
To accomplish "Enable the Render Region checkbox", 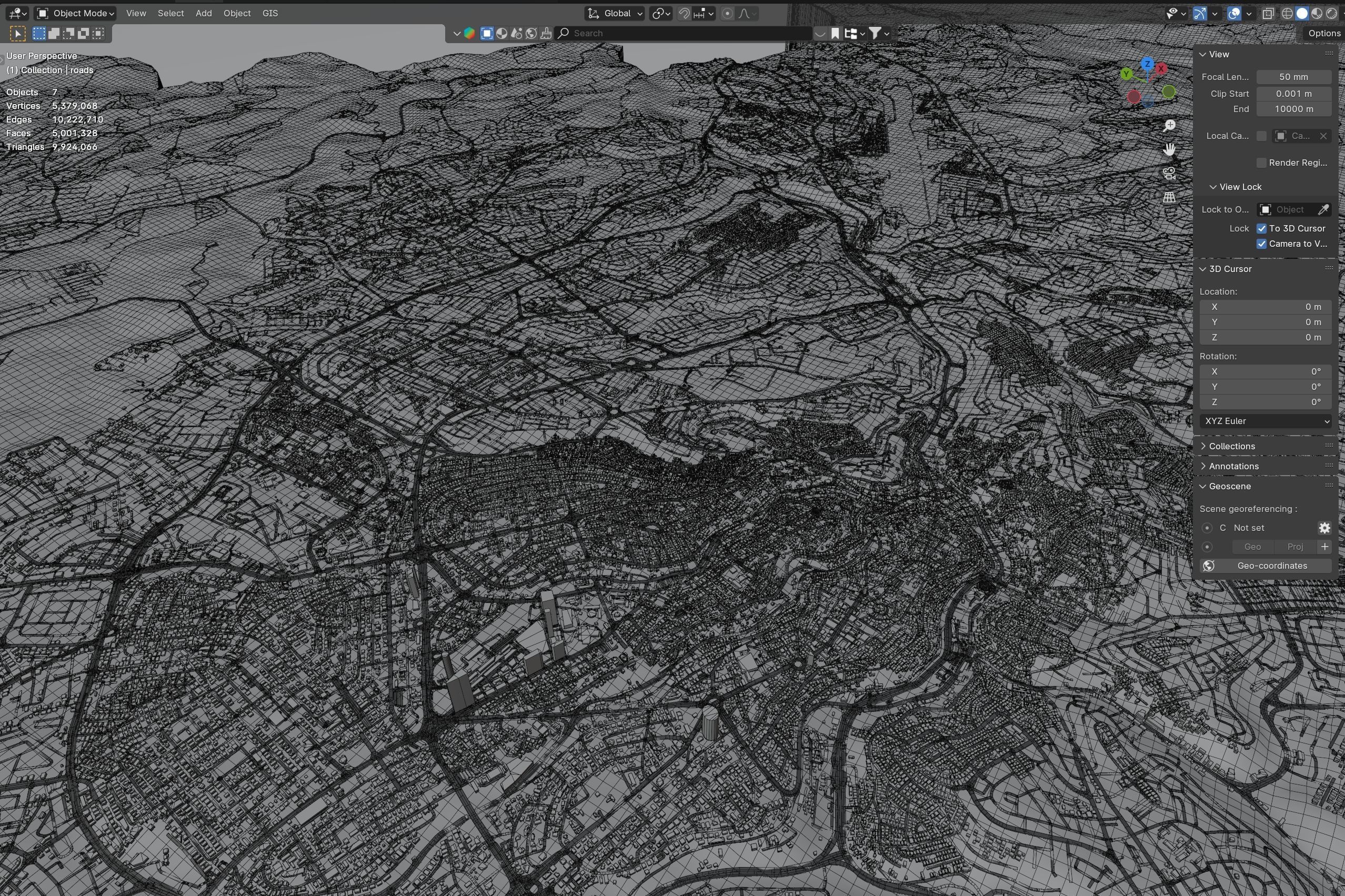I will pos(1261,163).
